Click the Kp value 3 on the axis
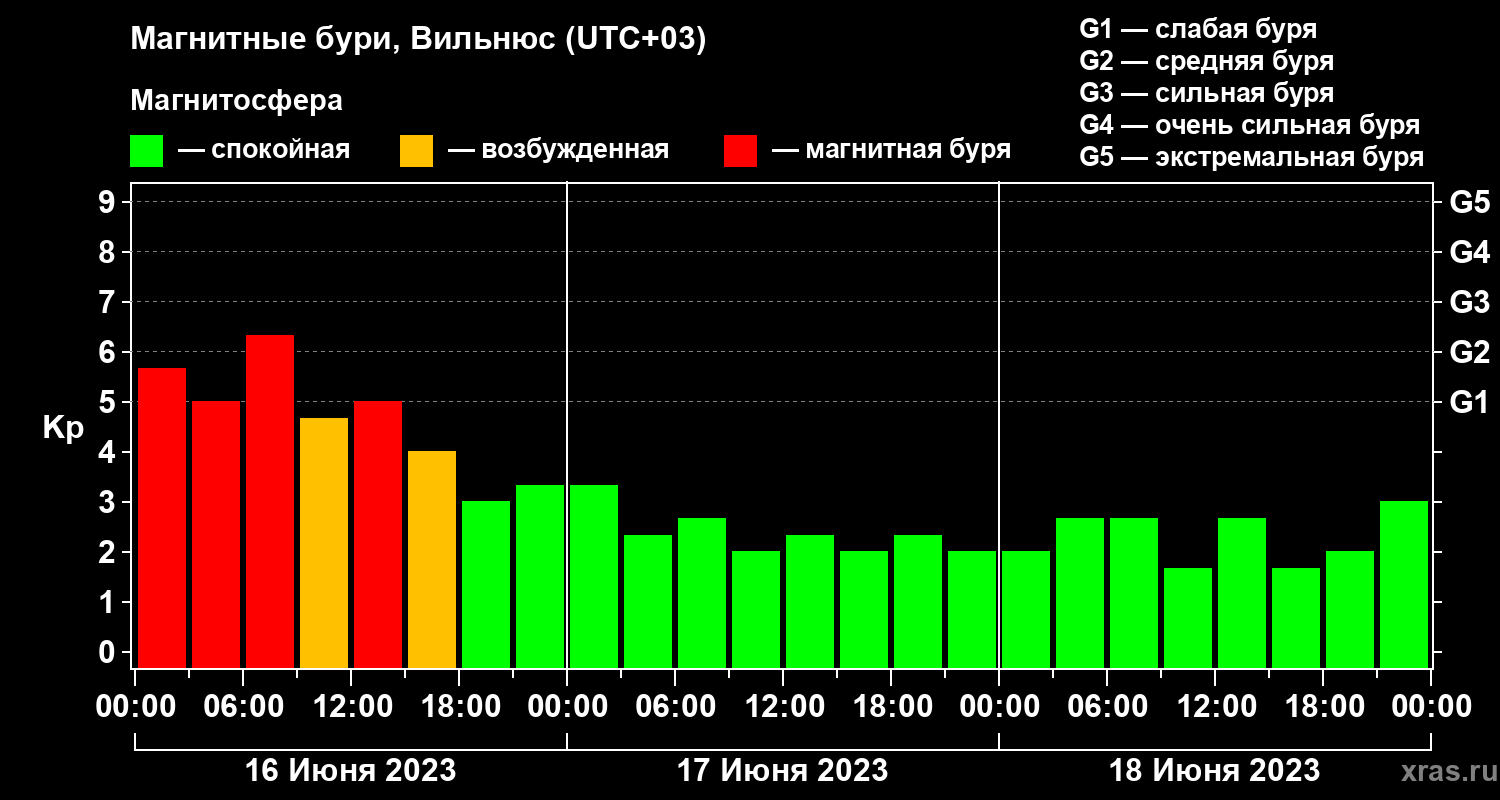The width and height of the screenshot is (1500, 800). [x=109, y=502]
